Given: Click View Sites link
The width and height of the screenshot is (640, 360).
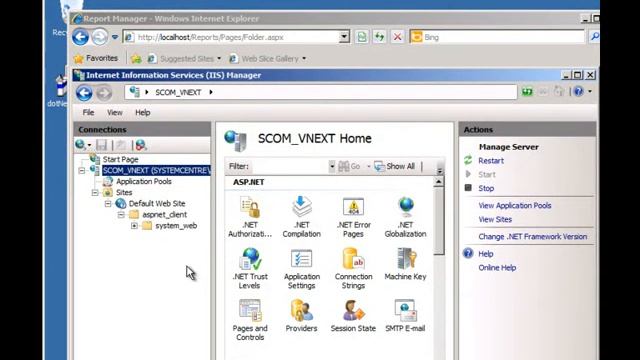Looking at the screenshot, I should (x=495, y=219).
